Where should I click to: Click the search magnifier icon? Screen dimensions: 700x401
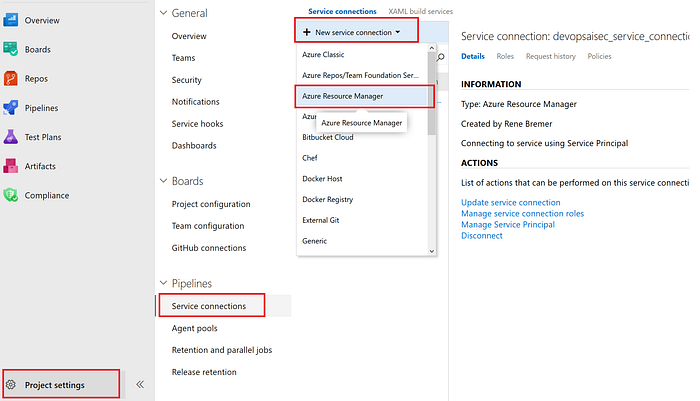pos(441,57)
